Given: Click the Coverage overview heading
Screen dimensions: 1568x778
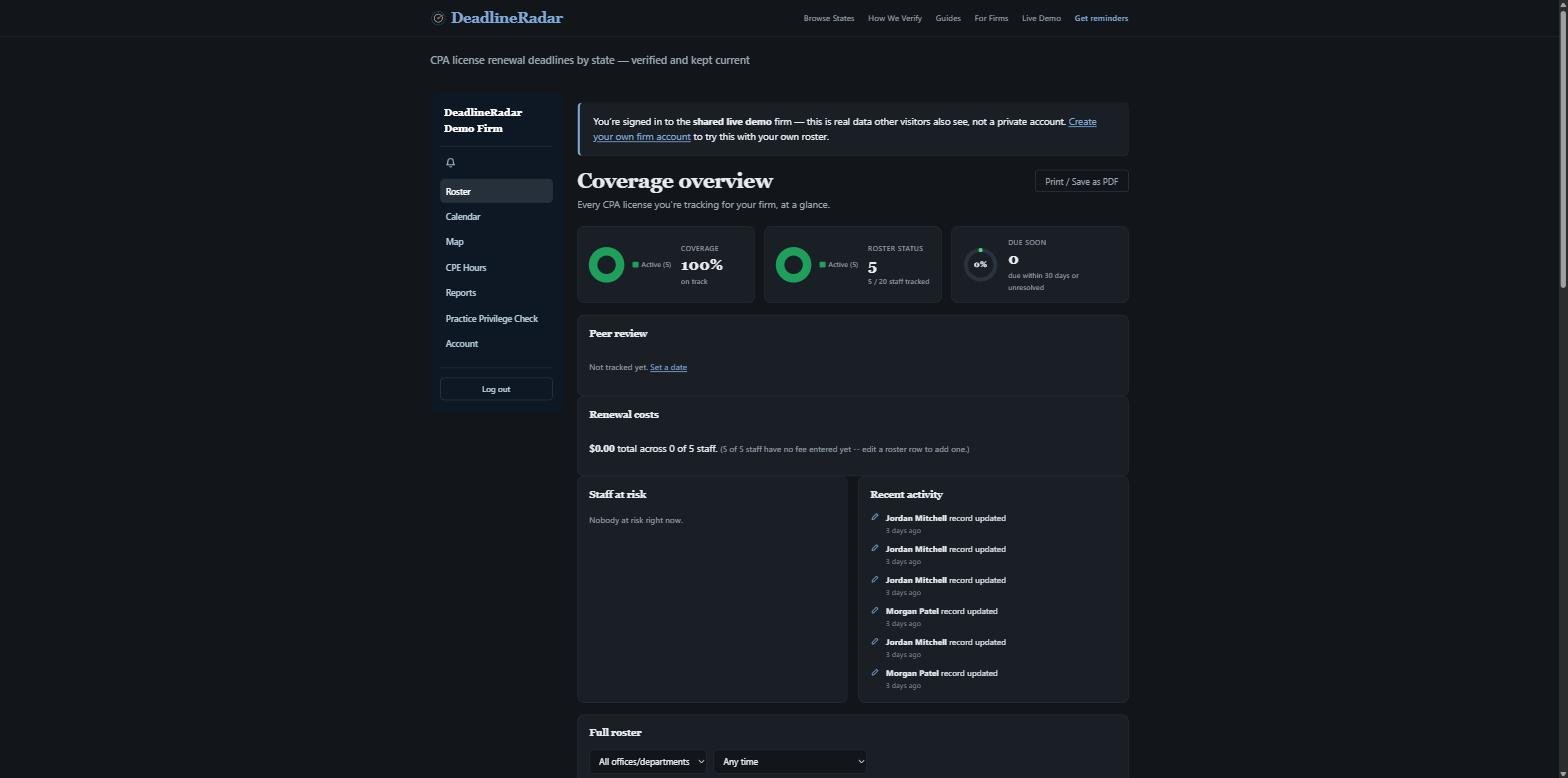Looking at the screenshot, I should tap(675, 181).
